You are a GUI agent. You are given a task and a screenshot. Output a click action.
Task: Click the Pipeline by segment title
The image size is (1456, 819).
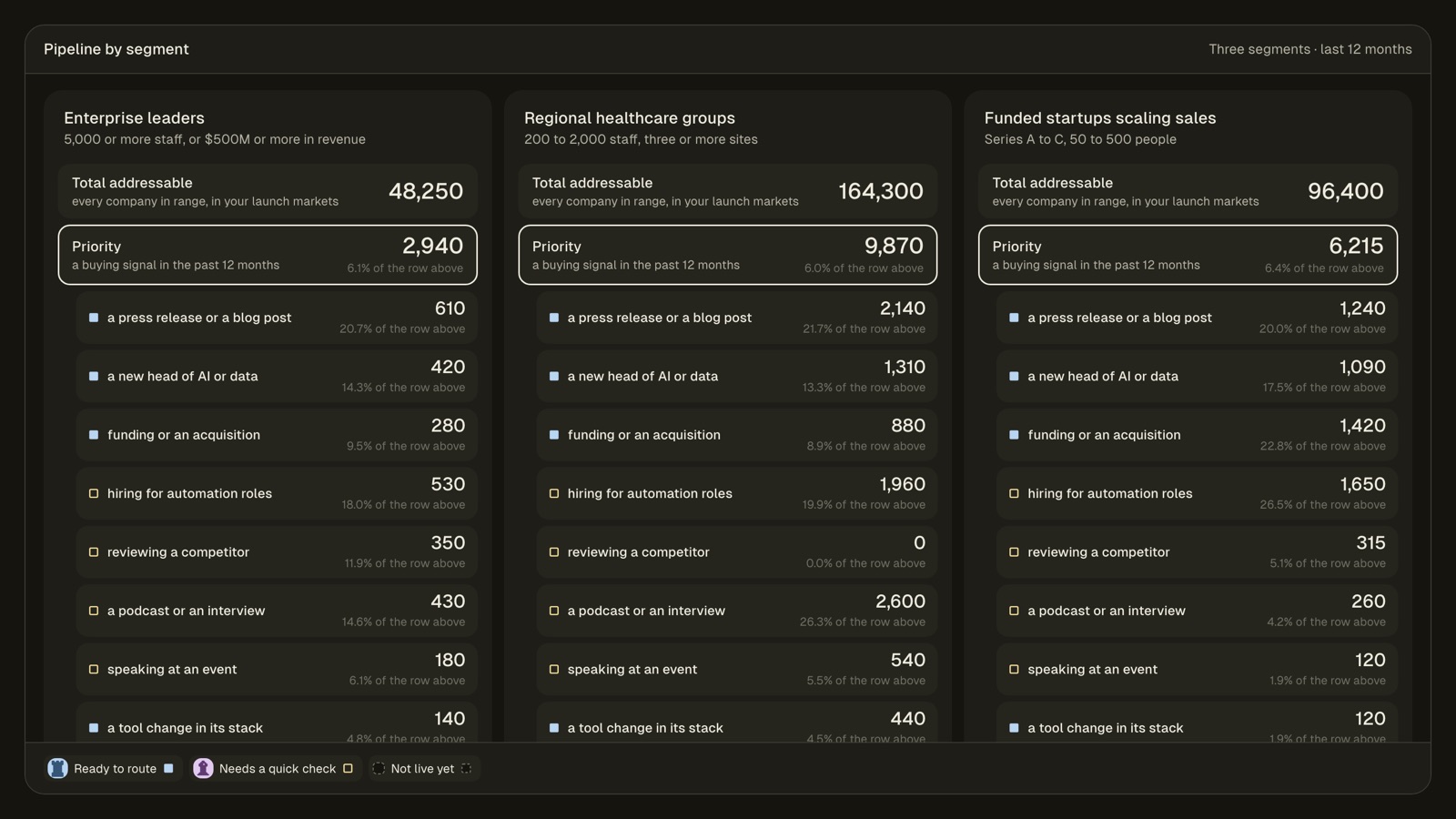116,49
